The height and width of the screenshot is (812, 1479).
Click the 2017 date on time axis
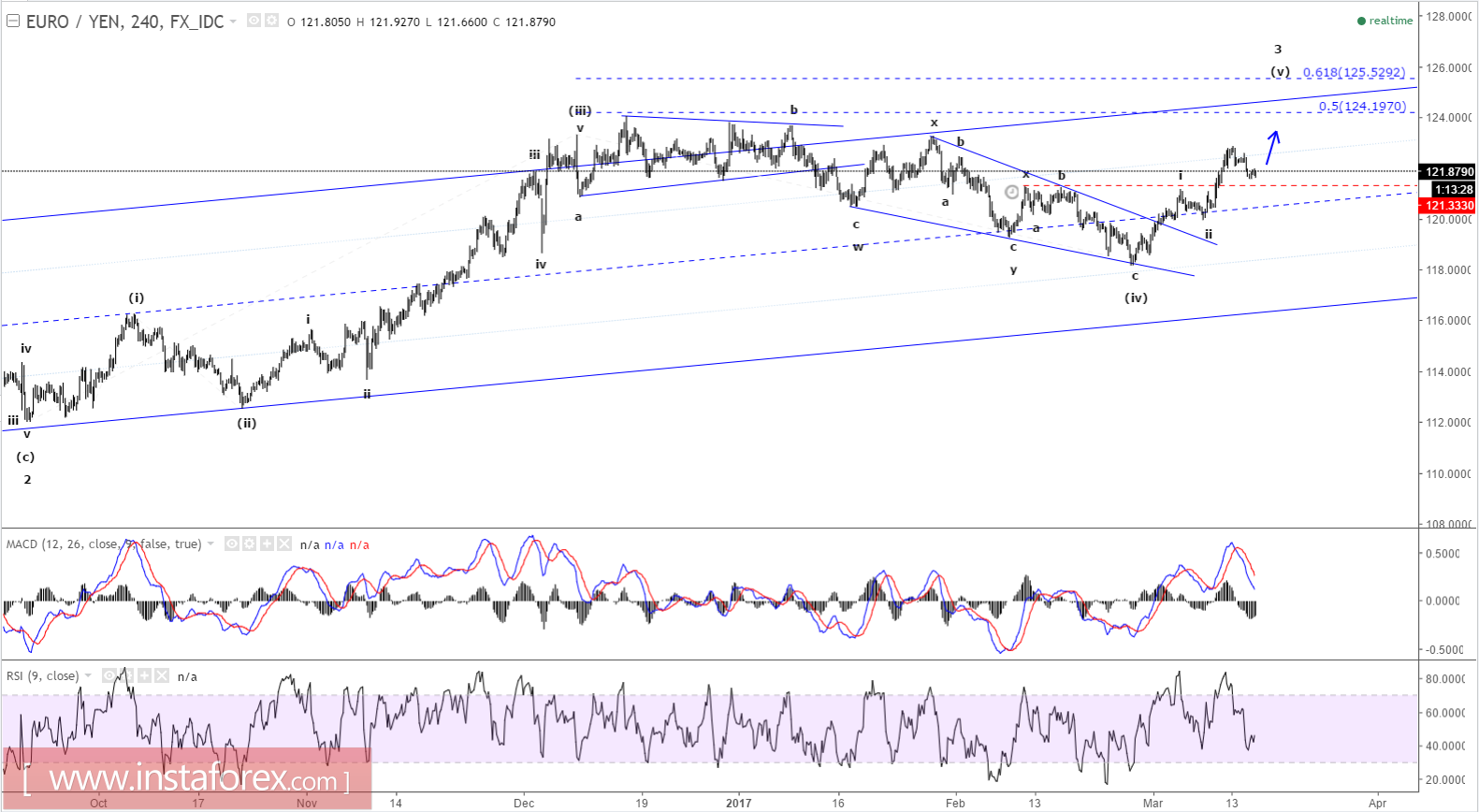click(738, 803)
